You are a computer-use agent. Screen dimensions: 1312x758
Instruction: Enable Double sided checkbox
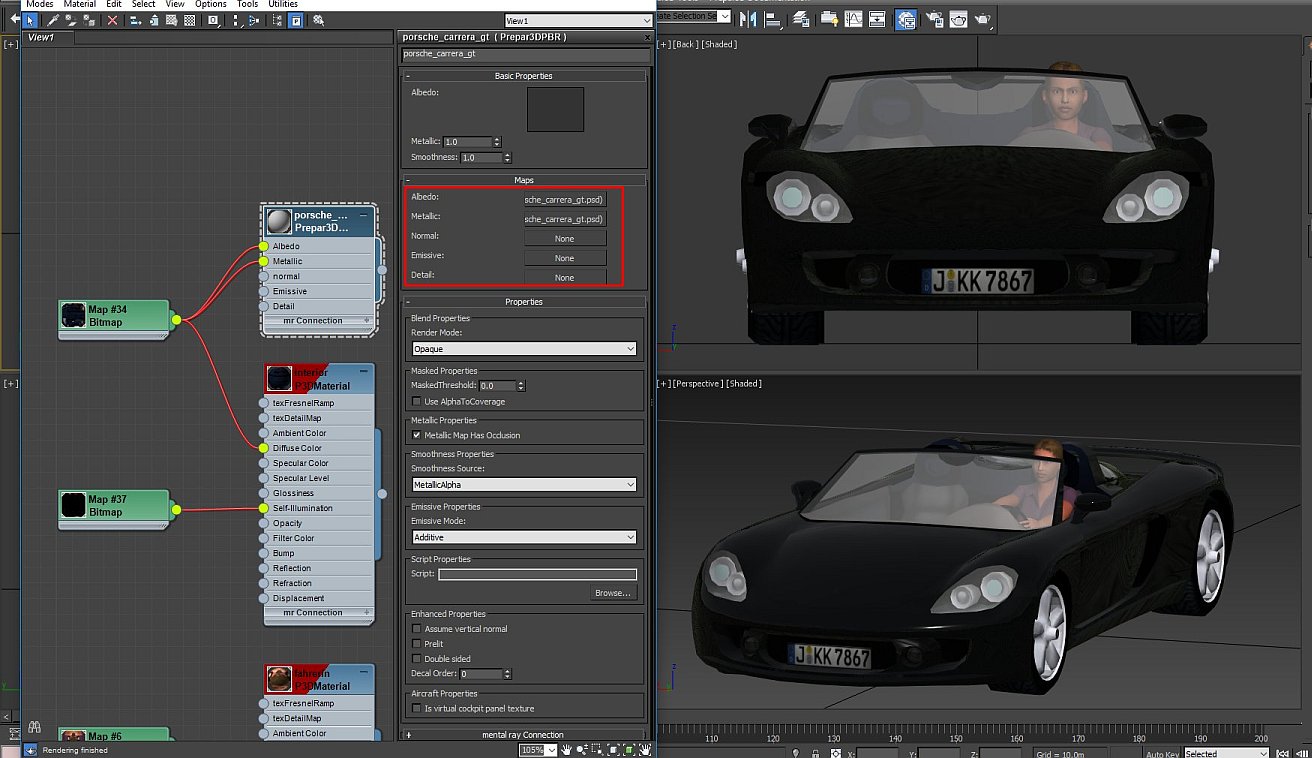tap(416, 659)
